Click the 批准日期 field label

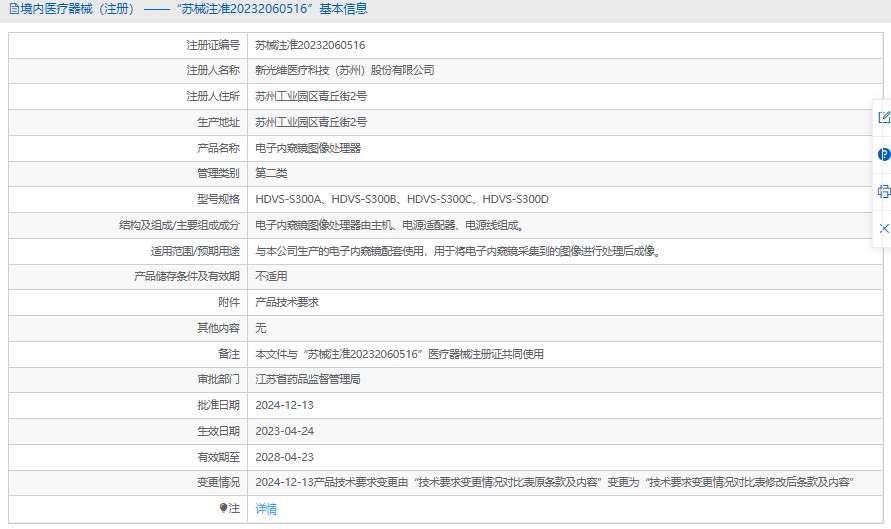point(218,405)
